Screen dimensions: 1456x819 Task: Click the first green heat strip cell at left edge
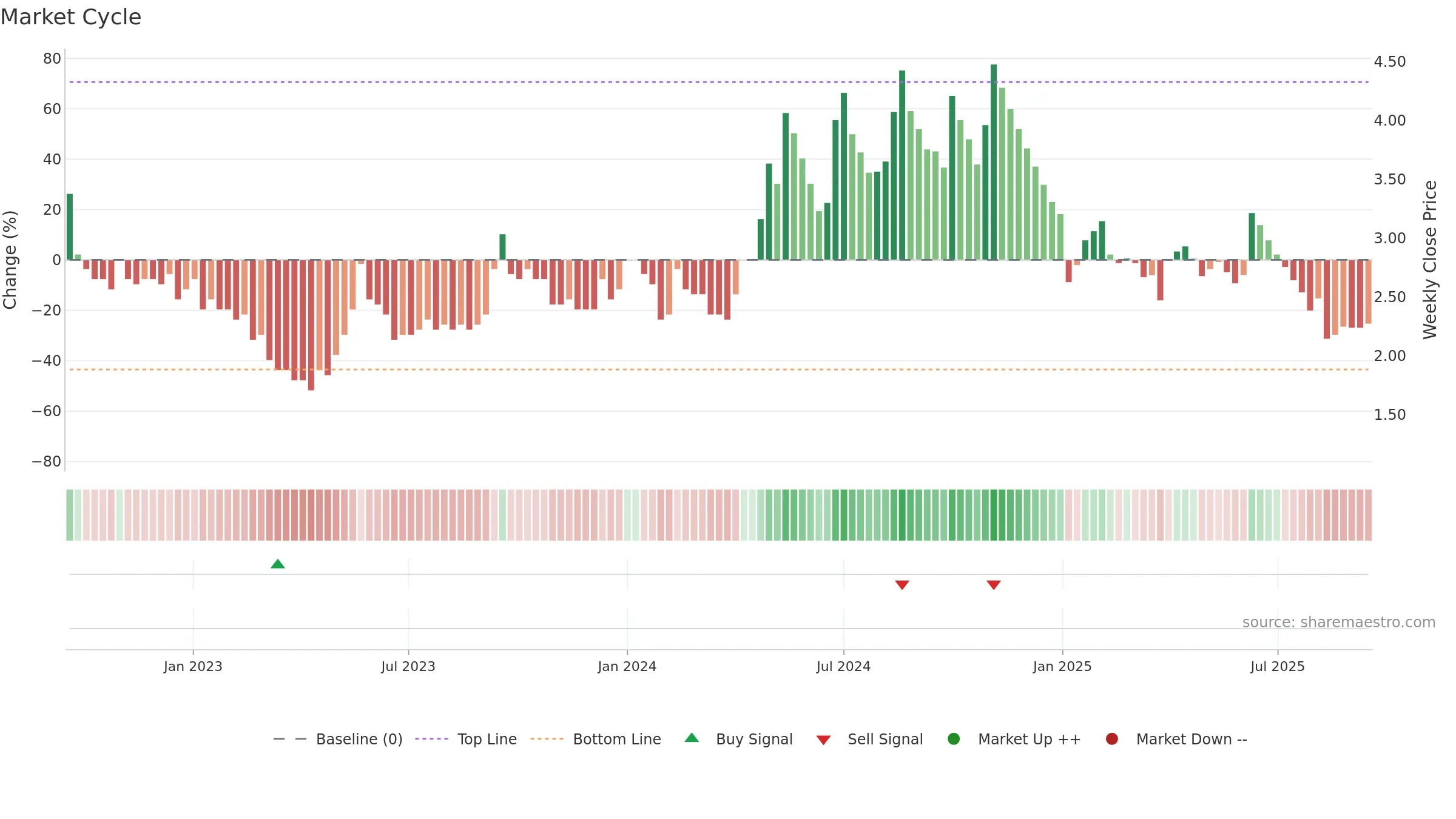[x=70, y=515]
